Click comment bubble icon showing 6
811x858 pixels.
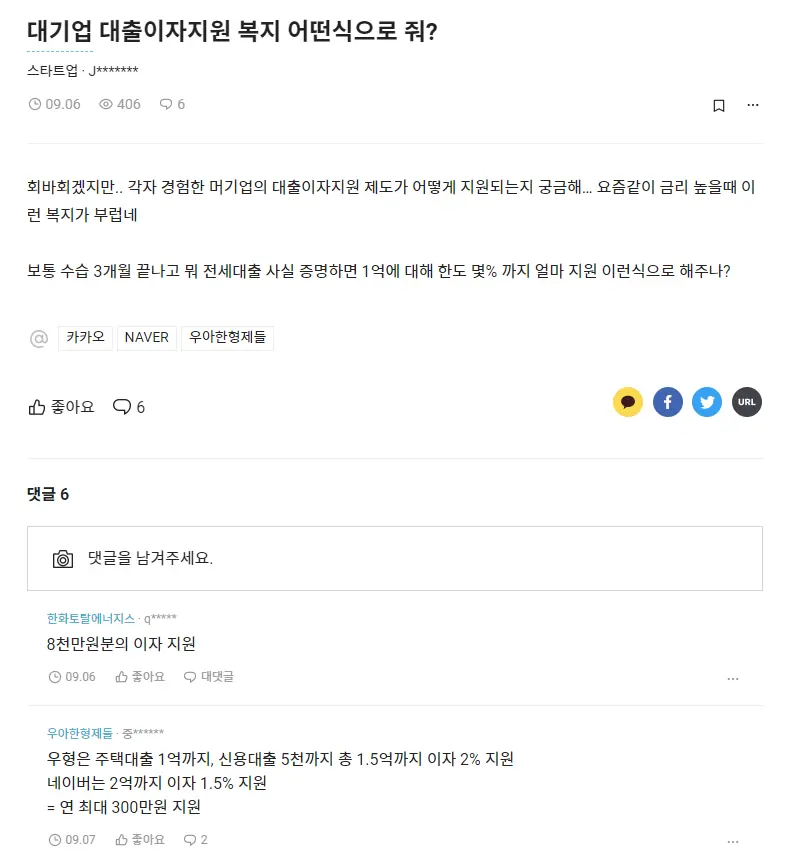click(129, 407)
